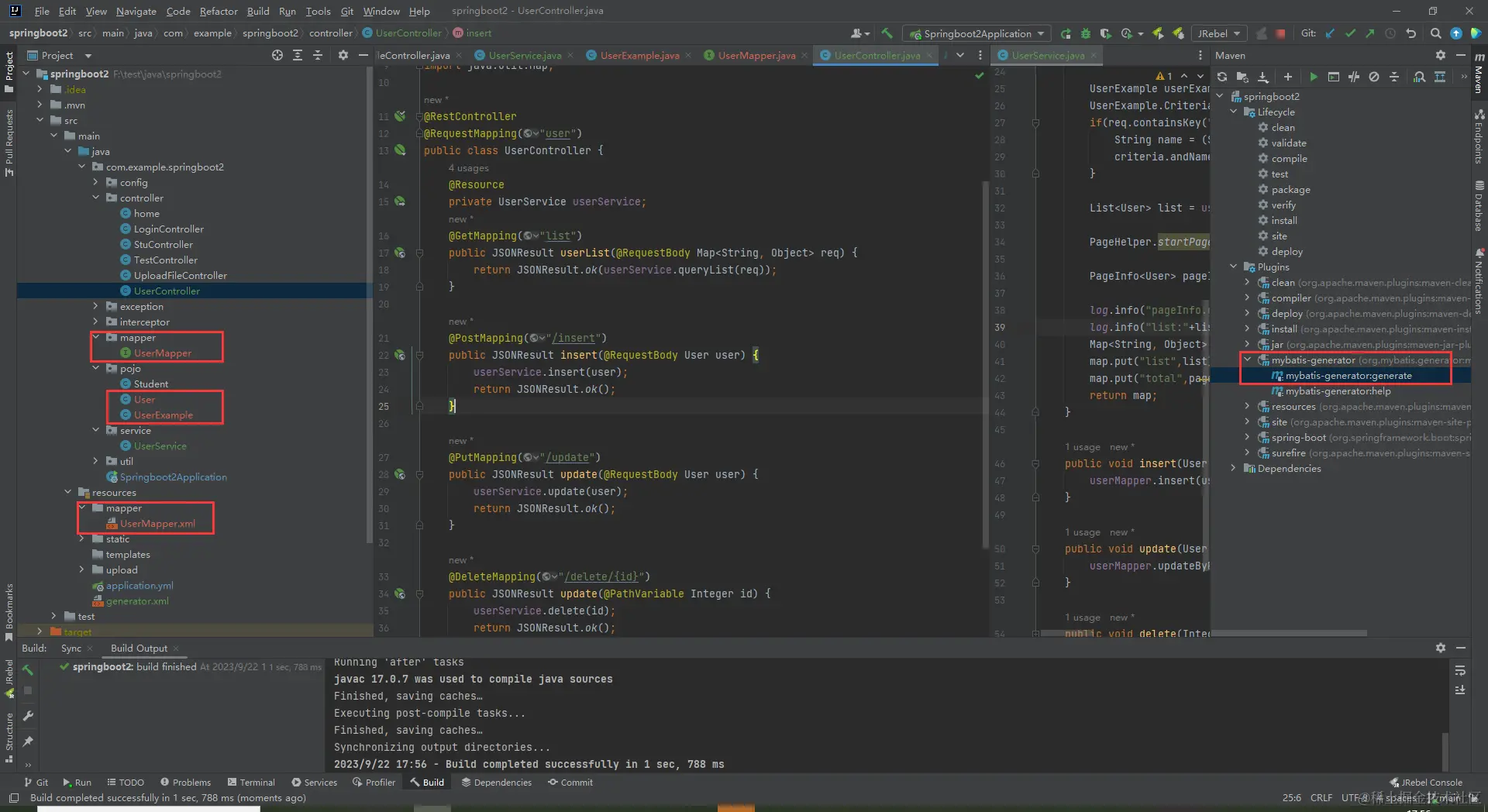Image resolution: width=1488 pixels, height=812 pixels.
Task: Toggle the Bookmarks tool window stripe button
Action: (9, 612)
